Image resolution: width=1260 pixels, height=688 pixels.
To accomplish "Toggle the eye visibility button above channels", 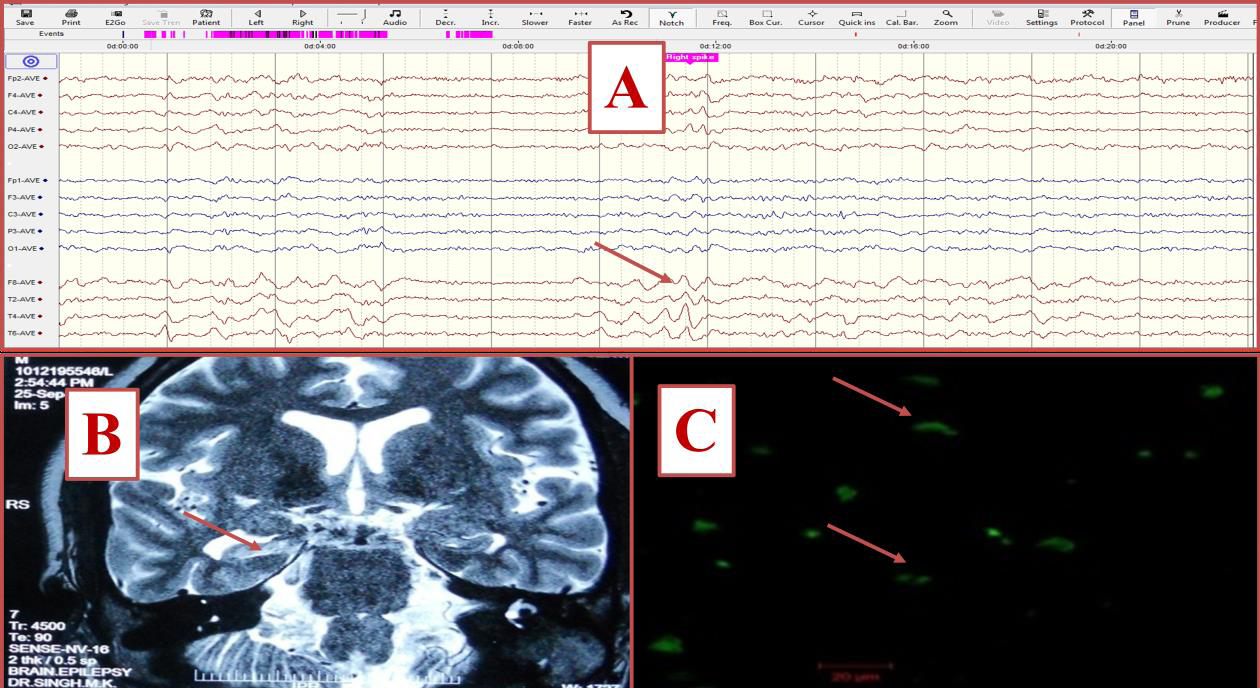I will click(x=31, y=61).
